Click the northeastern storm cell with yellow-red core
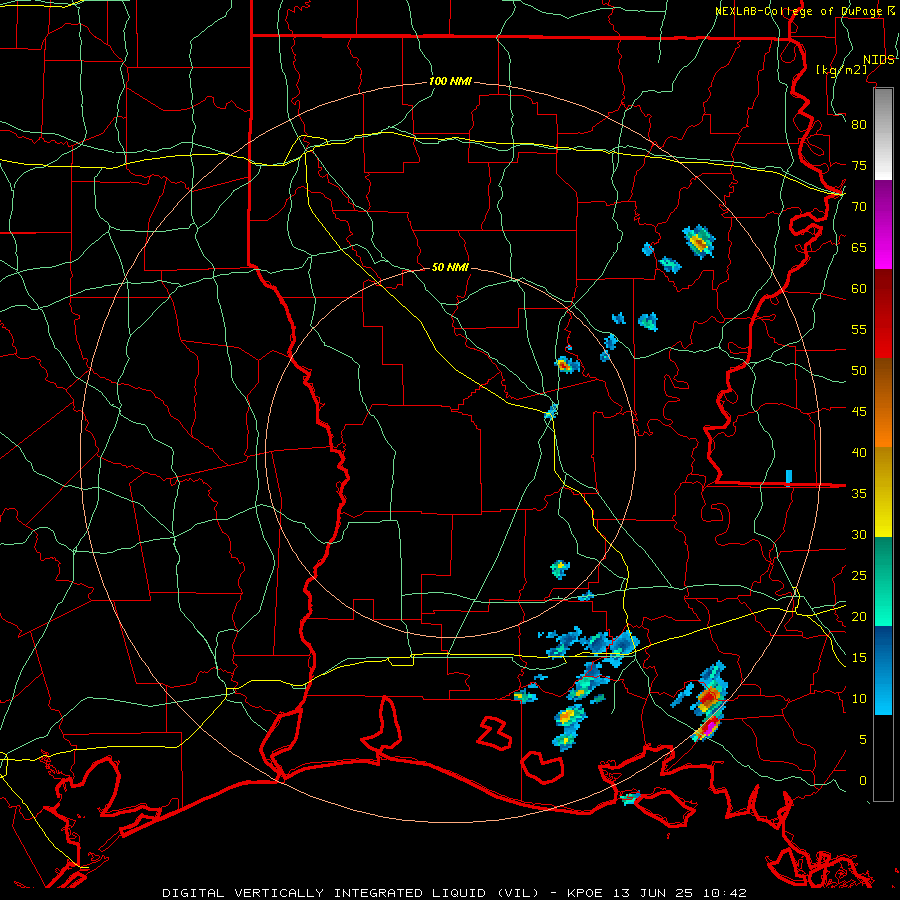 click(699, 242)
